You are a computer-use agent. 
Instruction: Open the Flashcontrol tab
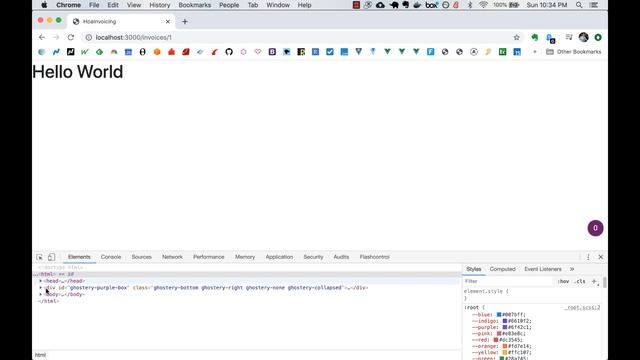374,257
